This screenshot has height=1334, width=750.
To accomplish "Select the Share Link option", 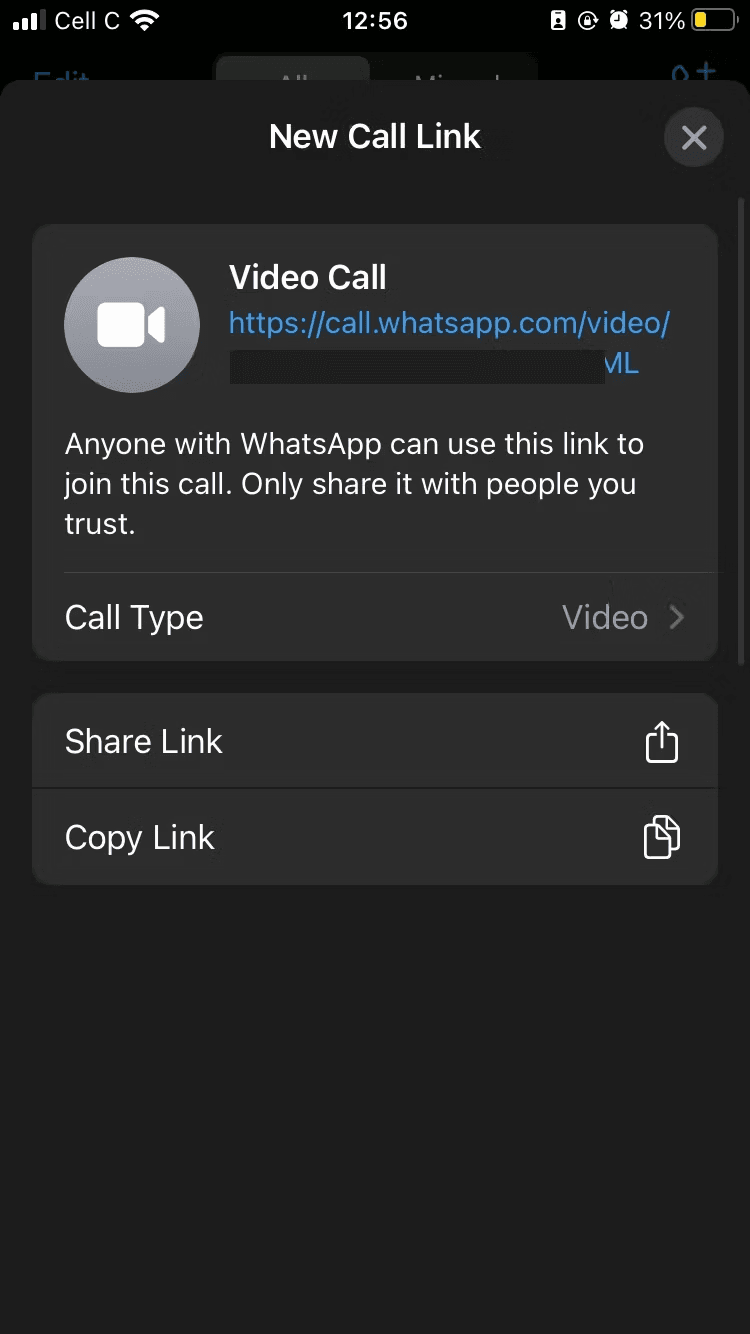I will 375,741.
